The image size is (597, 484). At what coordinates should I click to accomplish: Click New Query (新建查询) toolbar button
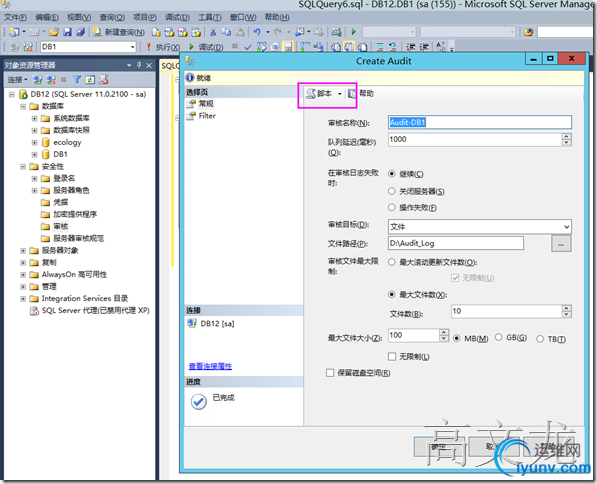(x=118, y=32)
